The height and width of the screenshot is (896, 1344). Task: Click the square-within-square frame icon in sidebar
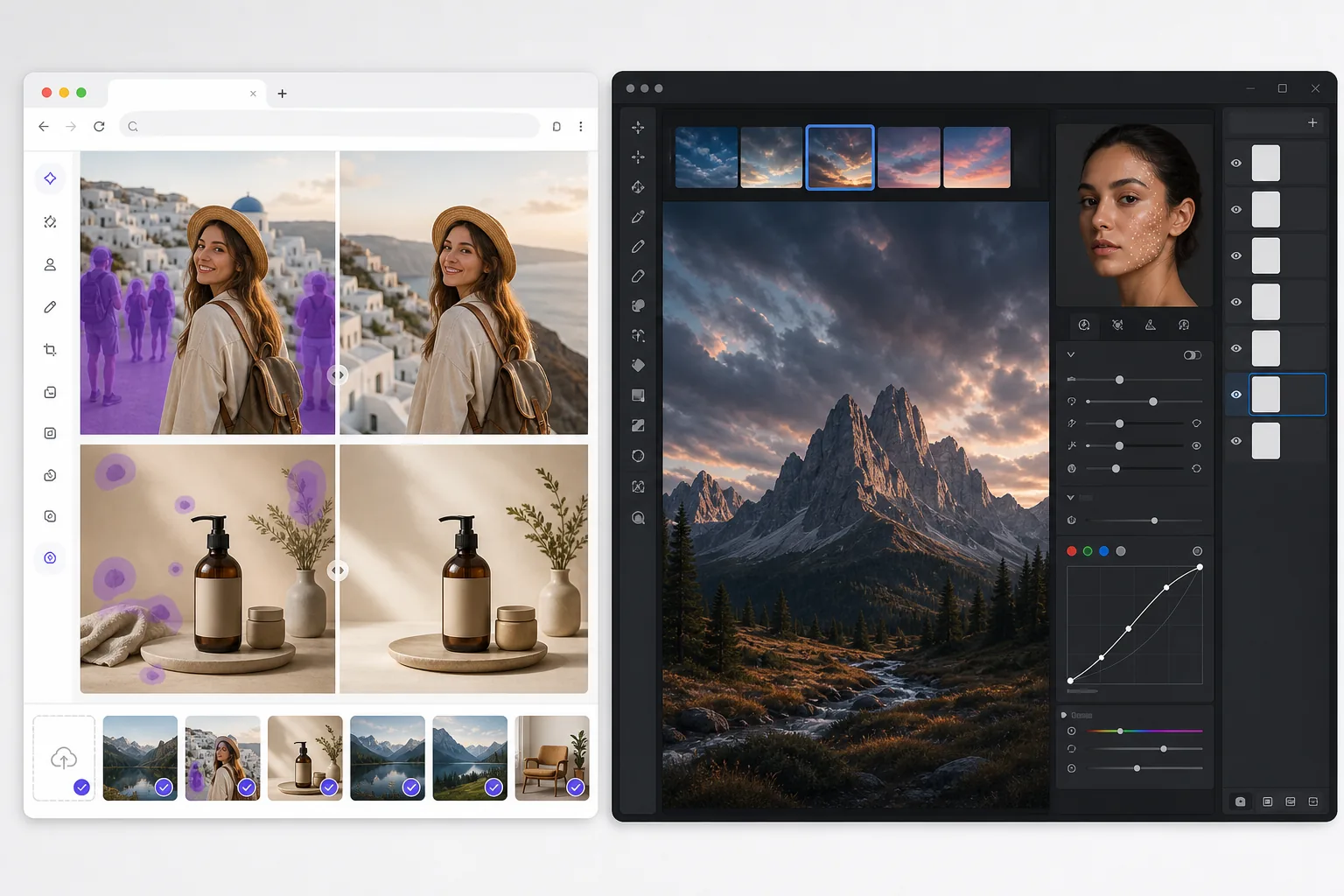click(50, 433)
